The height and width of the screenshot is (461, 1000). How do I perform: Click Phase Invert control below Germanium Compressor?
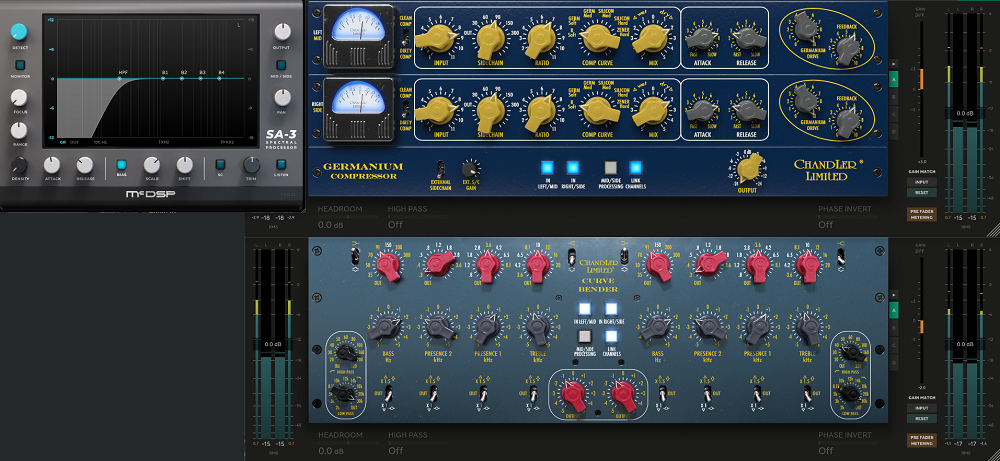[850, 217]
